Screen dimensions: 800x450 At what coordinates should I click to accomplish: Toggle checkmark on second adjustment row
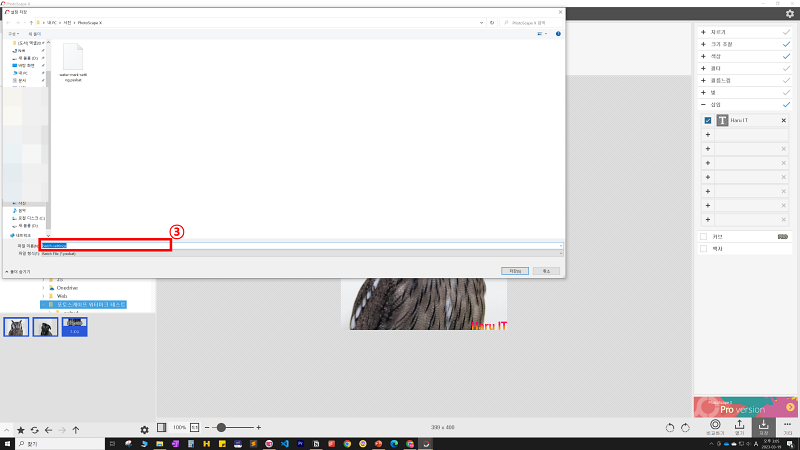coord(786,44)
